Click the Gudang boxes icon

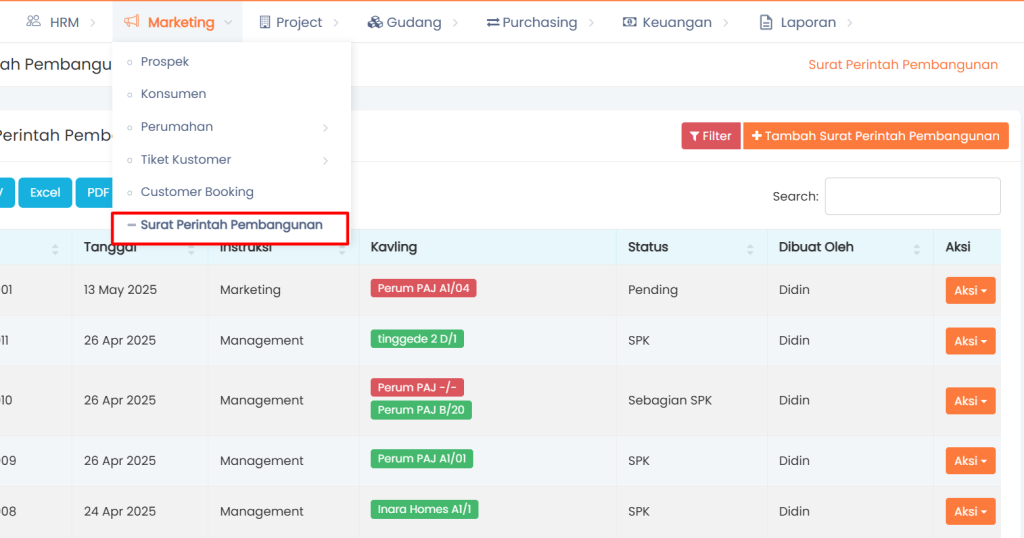tap(375, 22)
